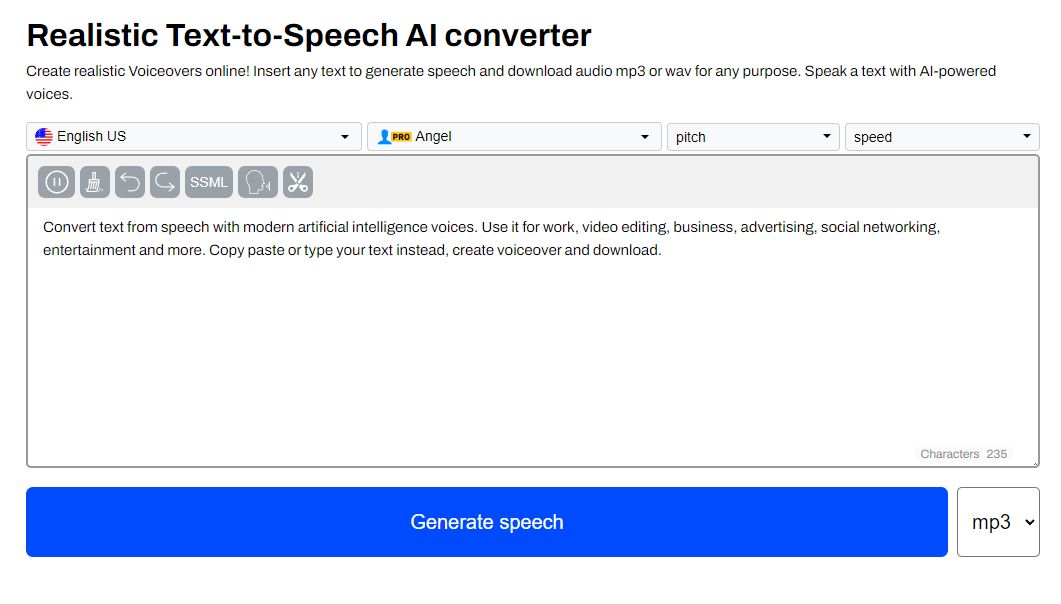
Task: Select the speaking head pronunciation icon
Action: click(257, 182)
